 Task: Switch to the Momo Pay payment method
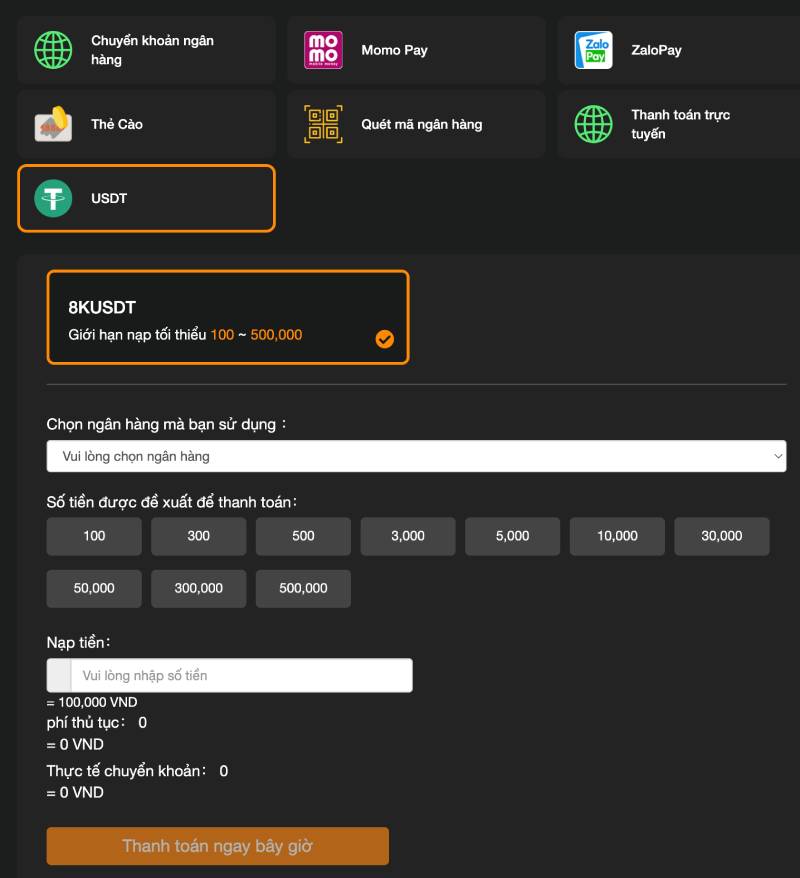pos(416,50)
